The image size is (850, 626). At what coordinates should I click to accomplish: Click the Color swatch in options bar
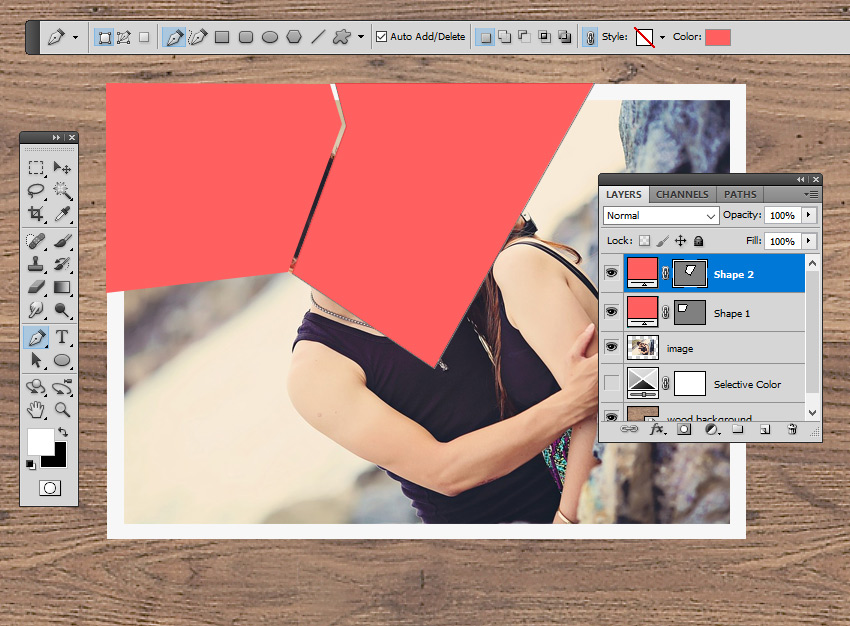point(717,37)
